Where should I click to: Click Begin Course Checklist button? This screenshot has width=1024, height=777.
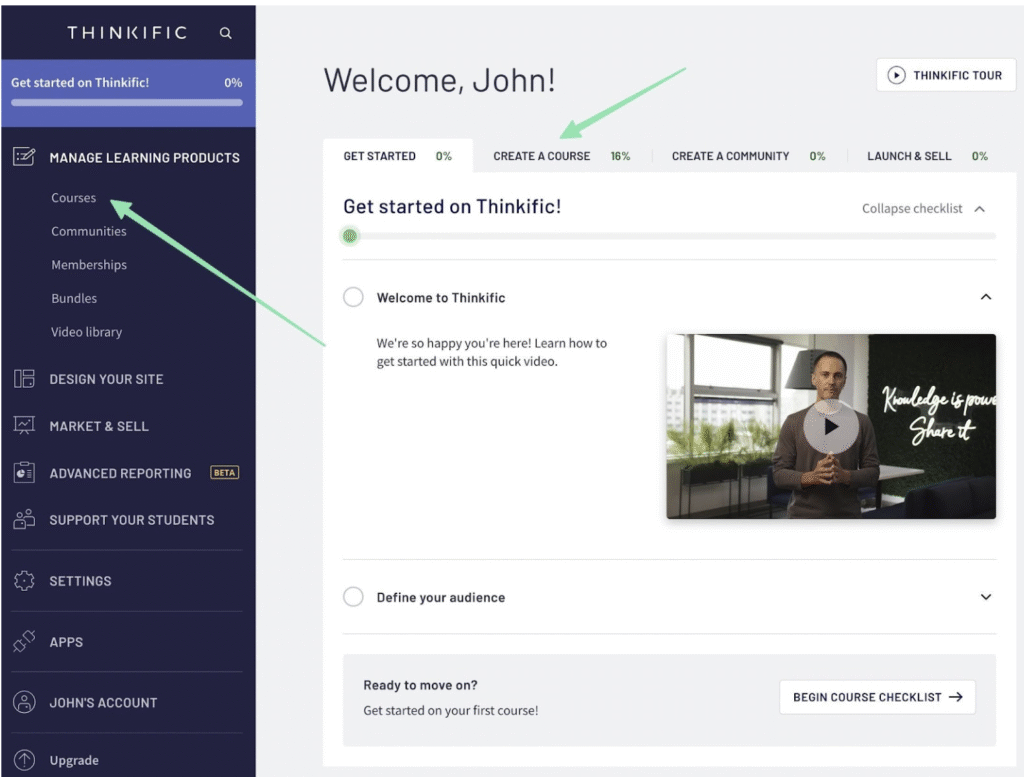pos(877,697)
